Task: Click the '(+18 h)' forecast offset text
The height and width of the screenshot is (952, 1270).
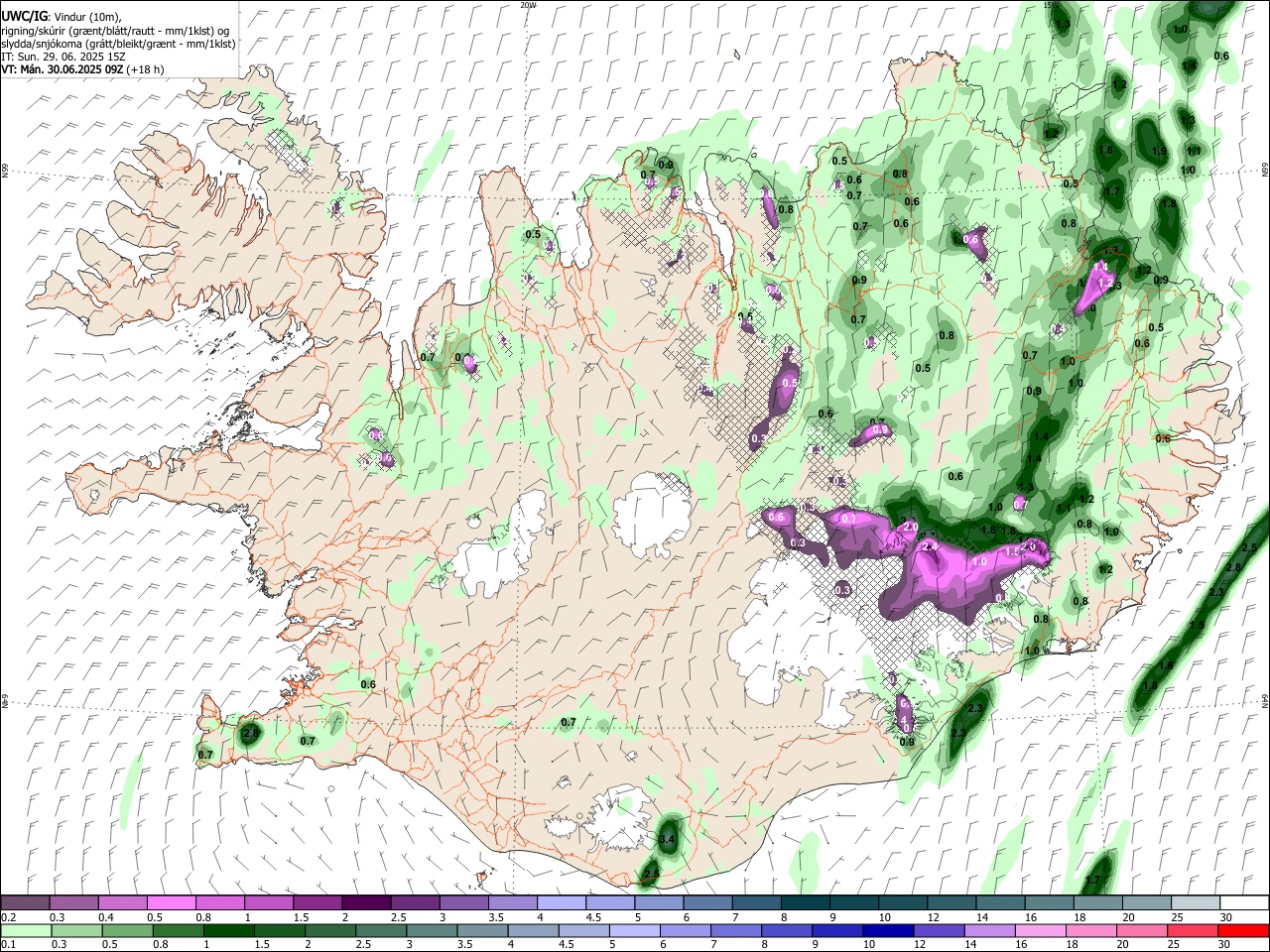Action: pos(145,69)
